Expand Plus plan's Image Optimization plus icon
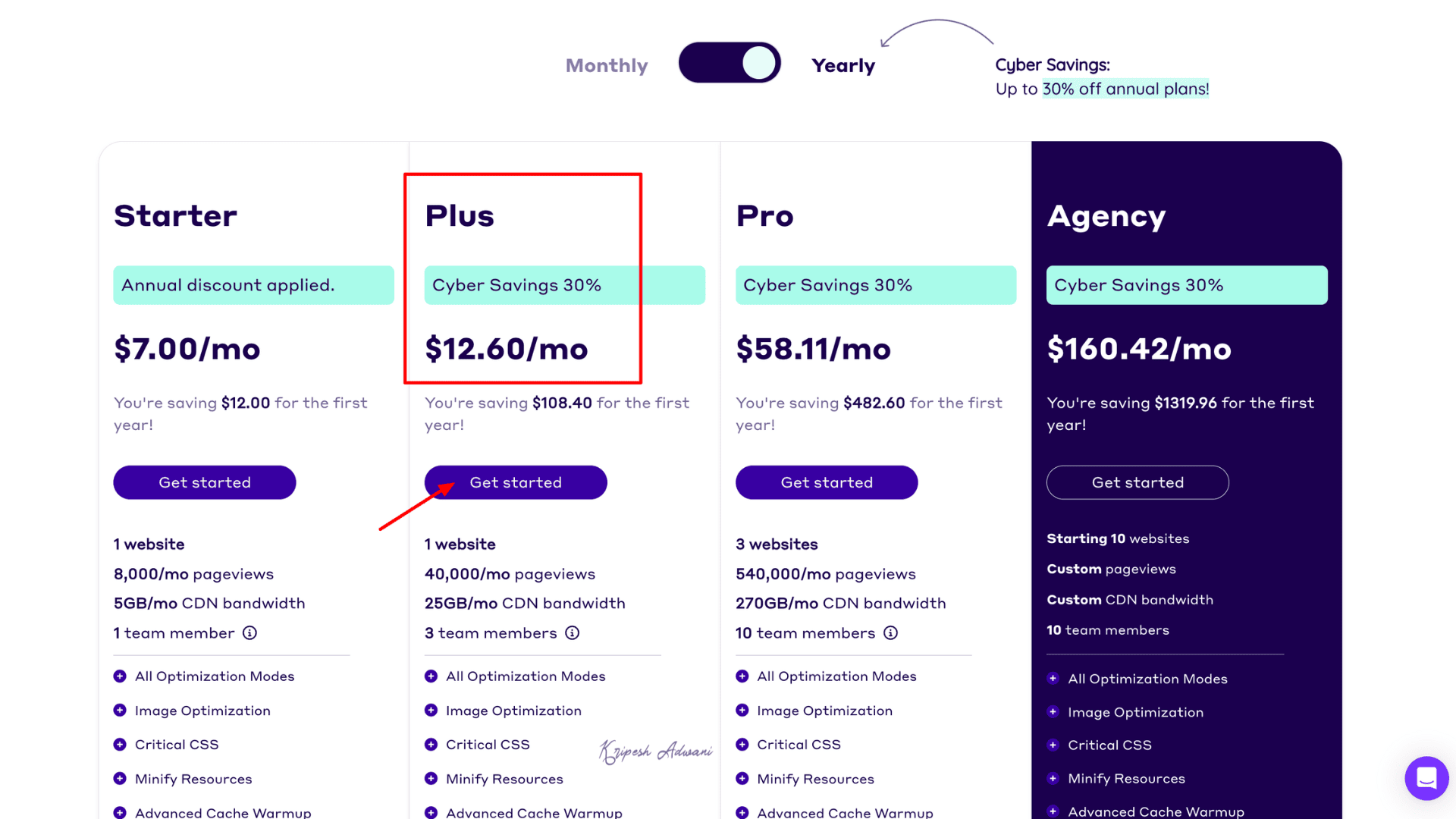This screenshot has width=1456, height=819. 431,711
